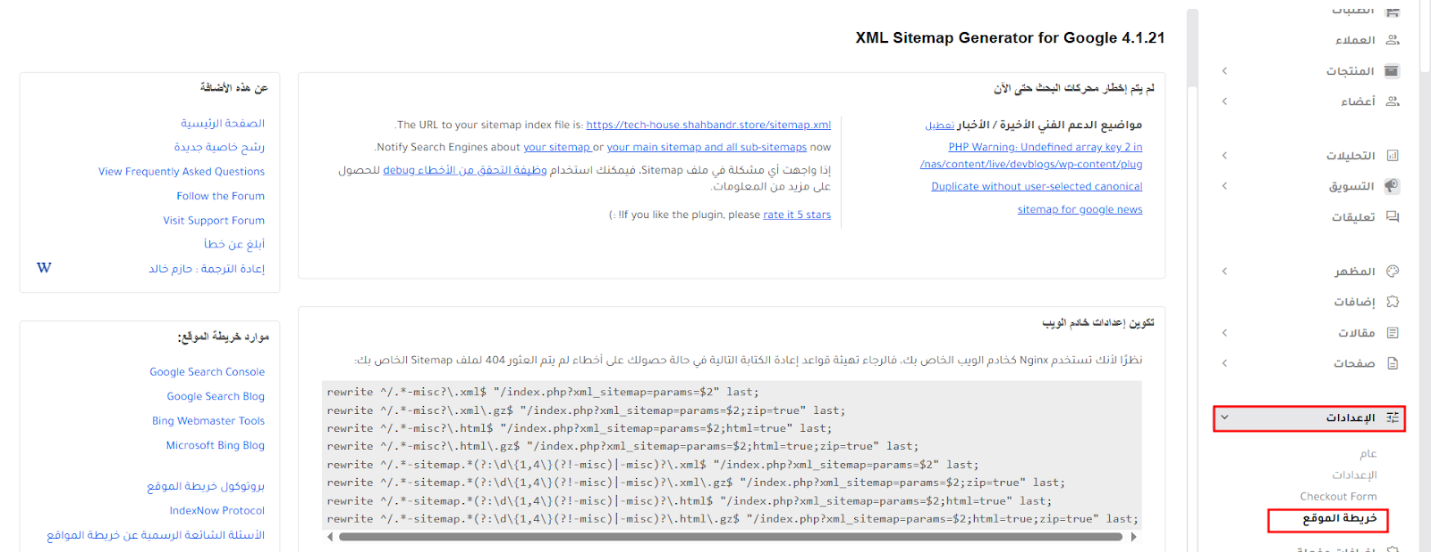Click the Plugins (إضافات) puzzle icon
Viewport: 1431px width, 552px height.
[1392, 302]
